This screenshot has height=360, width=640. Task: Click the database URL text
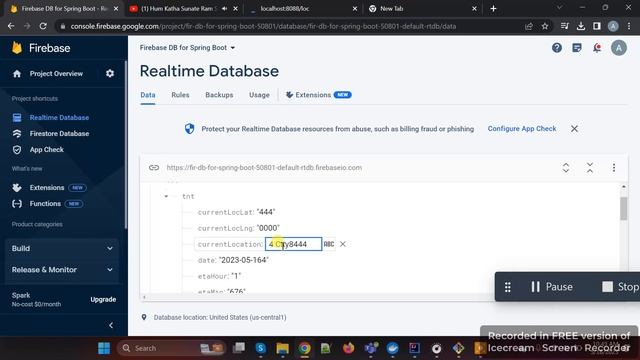(x=264, y=167)
